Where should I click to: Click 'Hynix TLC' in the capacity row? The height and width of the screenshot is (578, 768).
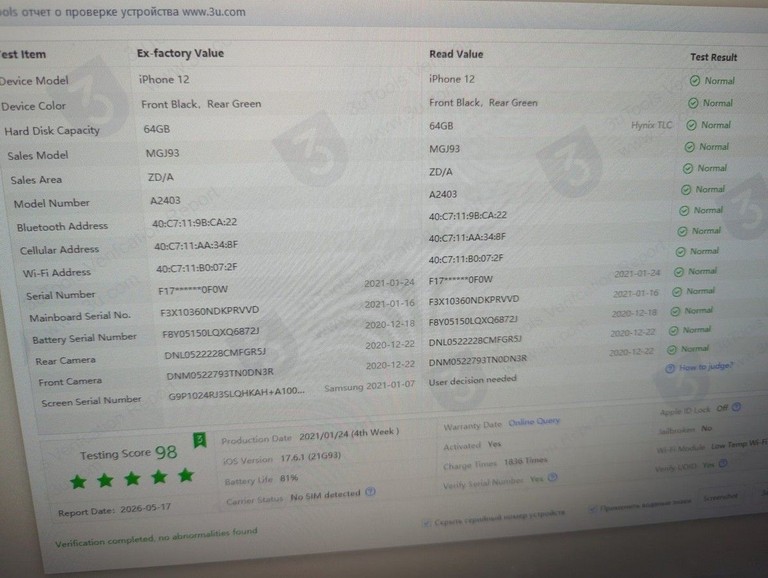(651, 125)
